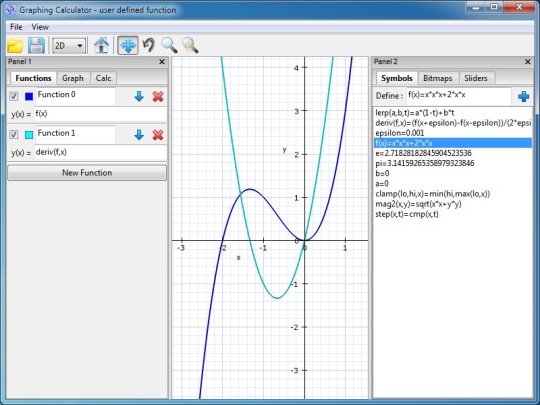
Task: Click the y(x) field containing deriv(f,x)
Action: (x=100, y=152)
